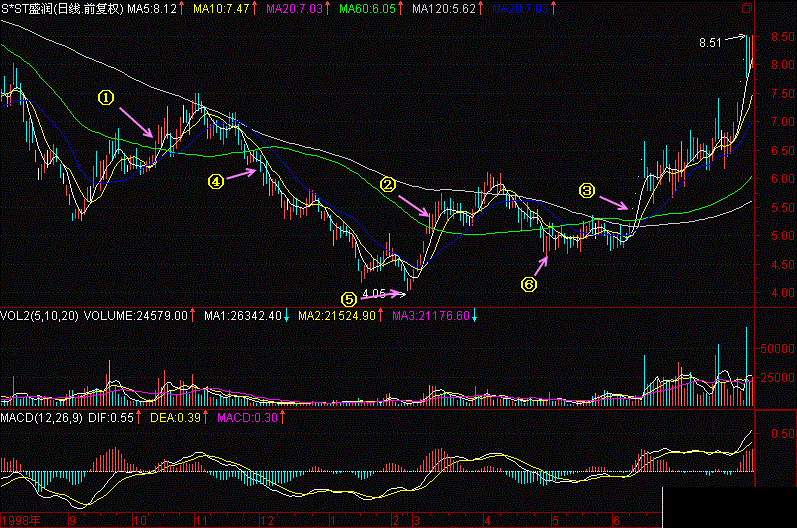Click the circled number 5 annotation marker
The image size is (797, 528).
348,298
